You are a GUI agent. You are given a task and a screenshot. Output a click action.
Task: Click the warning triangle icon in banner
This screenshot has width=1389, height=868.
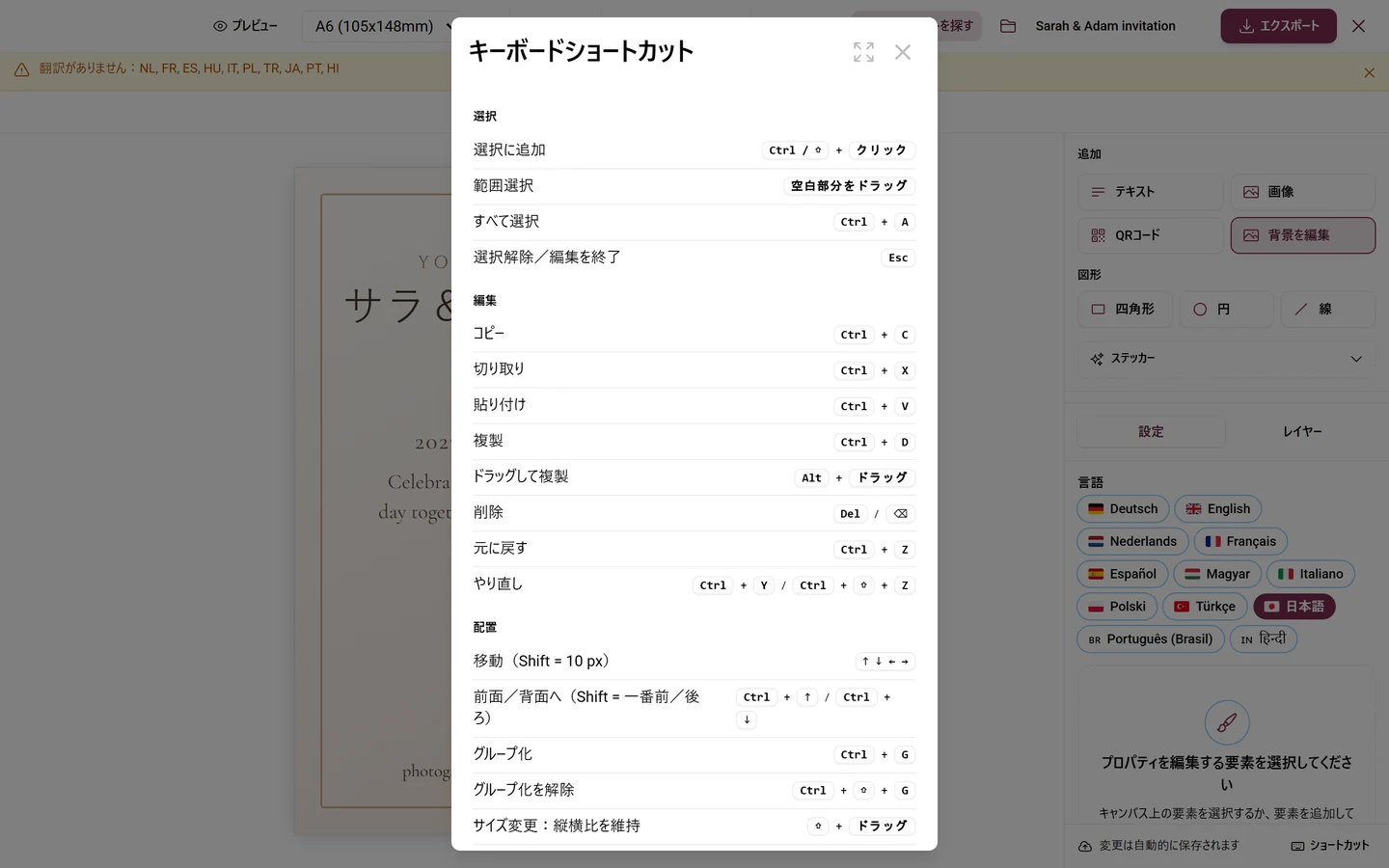click(x=21, y=69)
